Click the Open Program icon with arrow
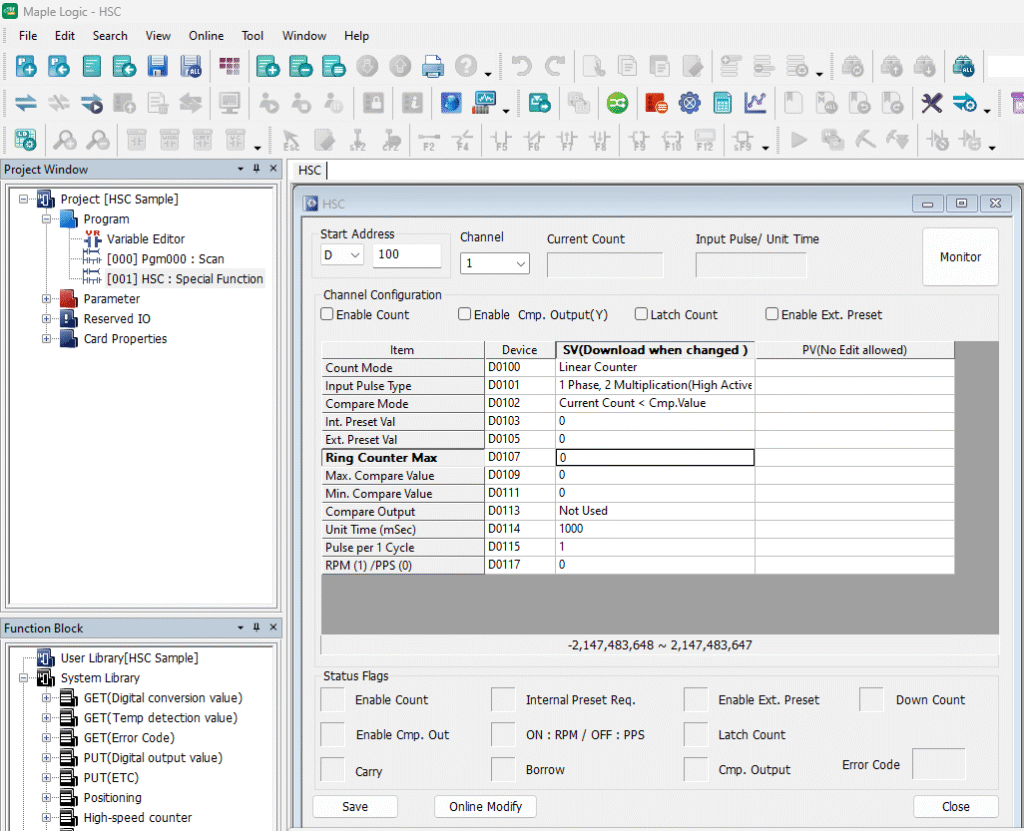 click(124, 66)
